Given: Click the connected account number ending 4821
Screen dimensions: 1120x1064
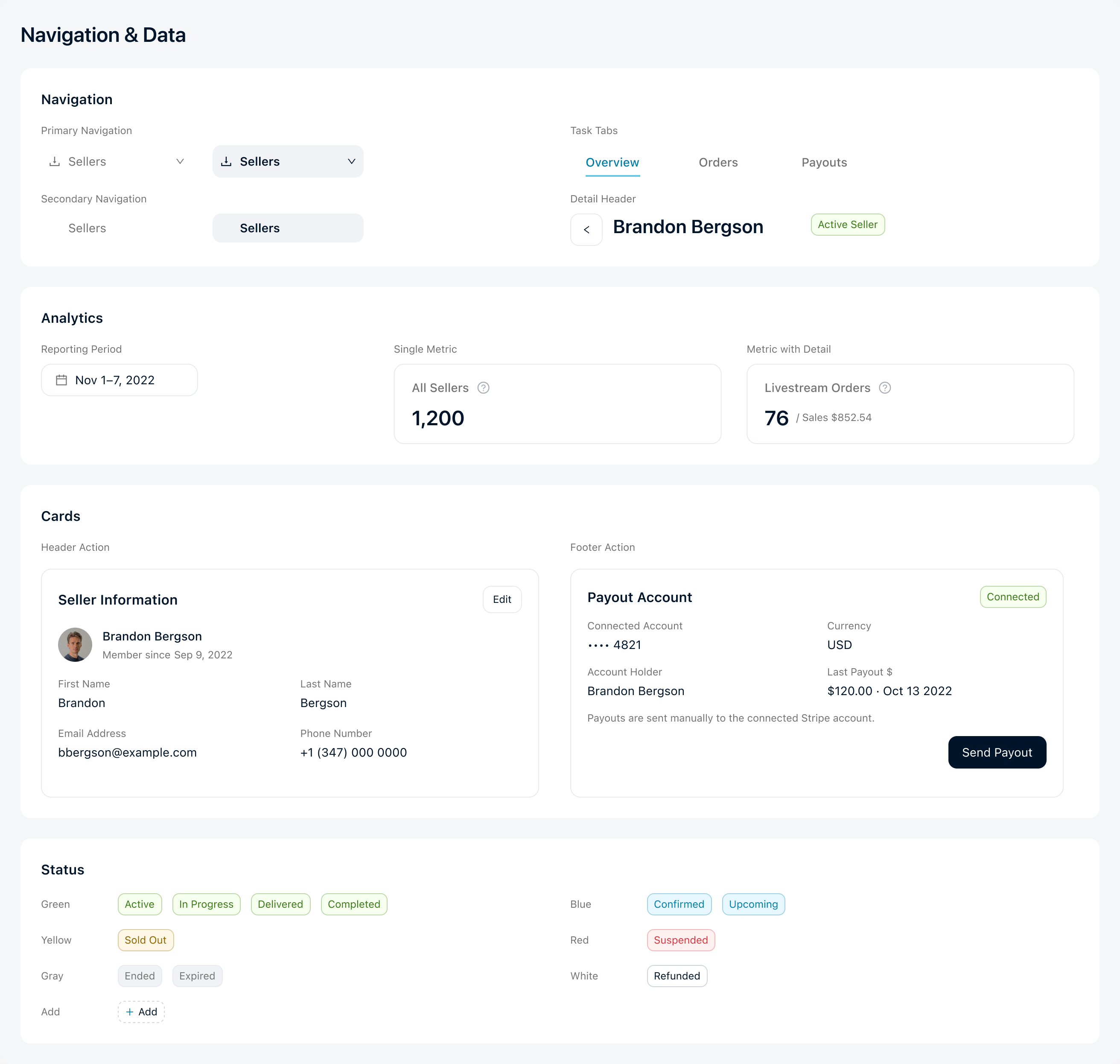Looking at the screenshot, I should coord(614,645).
